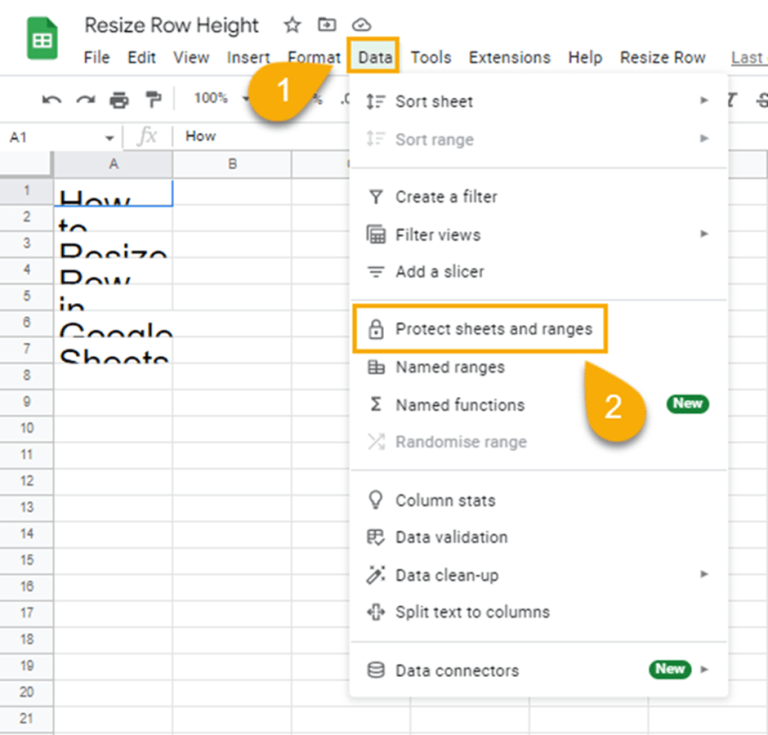Choose Named functions

(539, 404)
